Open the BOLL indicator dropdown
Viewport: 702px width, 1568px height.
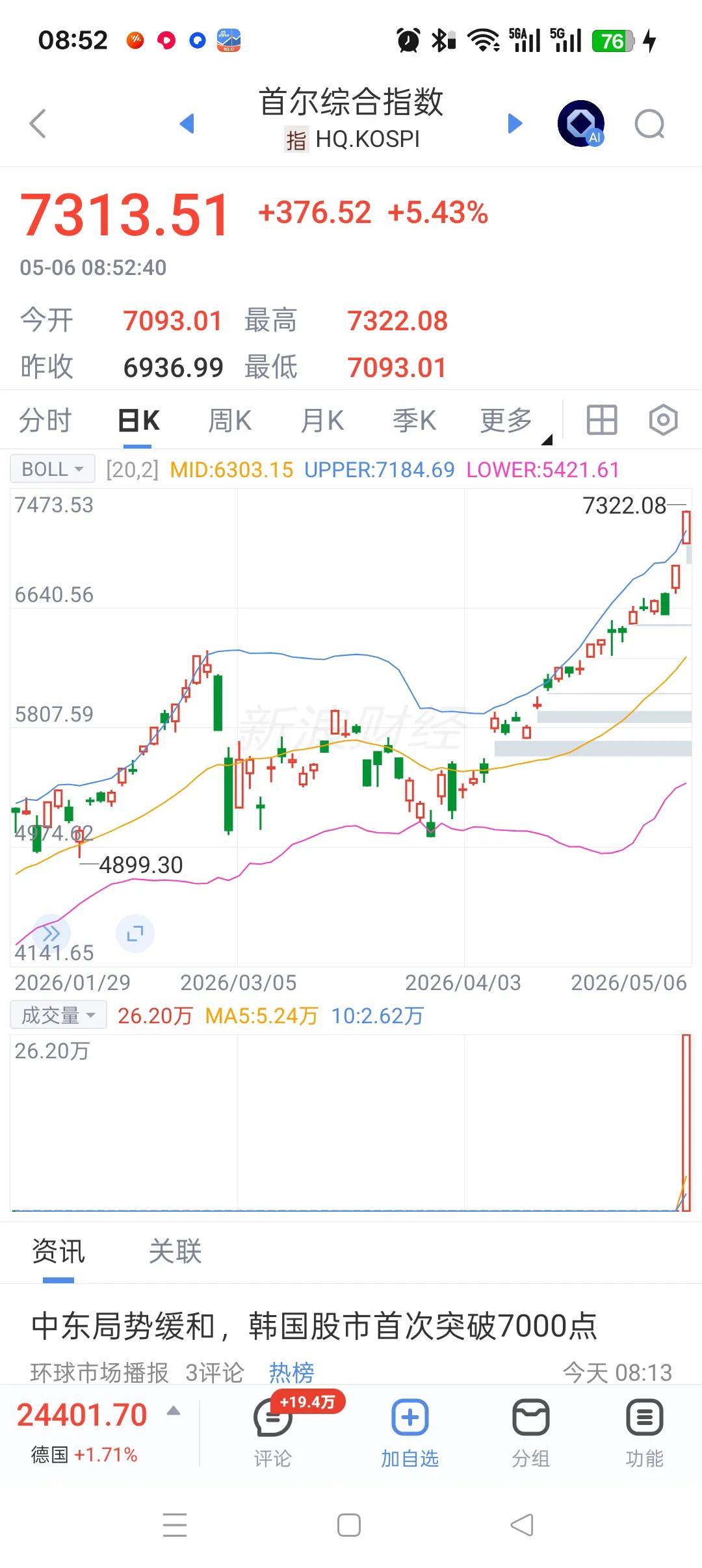53,469
